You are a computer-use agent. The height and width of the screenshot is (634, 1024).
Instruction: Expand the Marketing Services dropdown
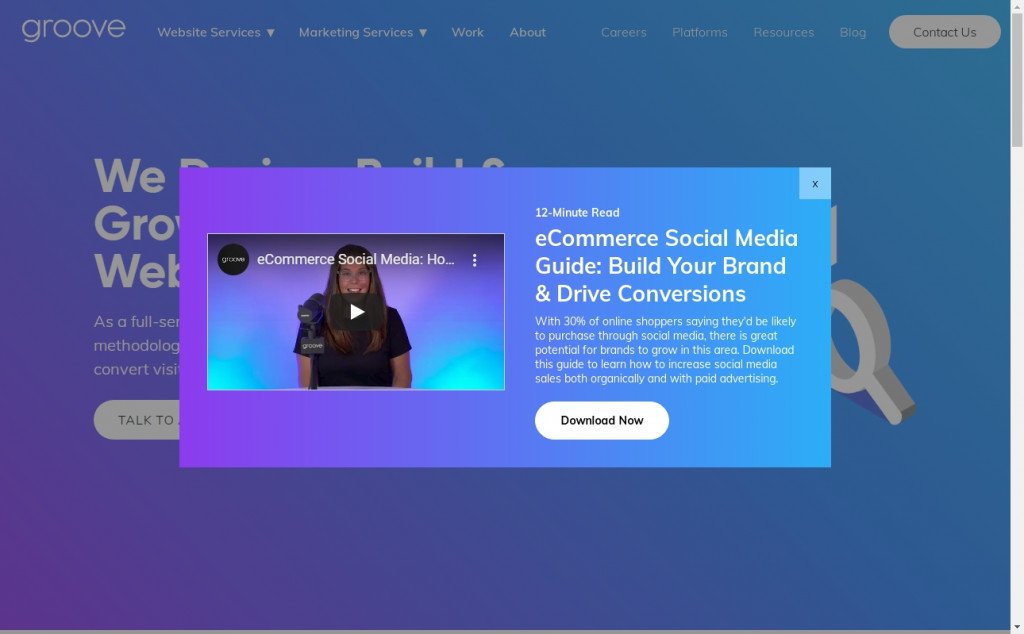(362, 32)
